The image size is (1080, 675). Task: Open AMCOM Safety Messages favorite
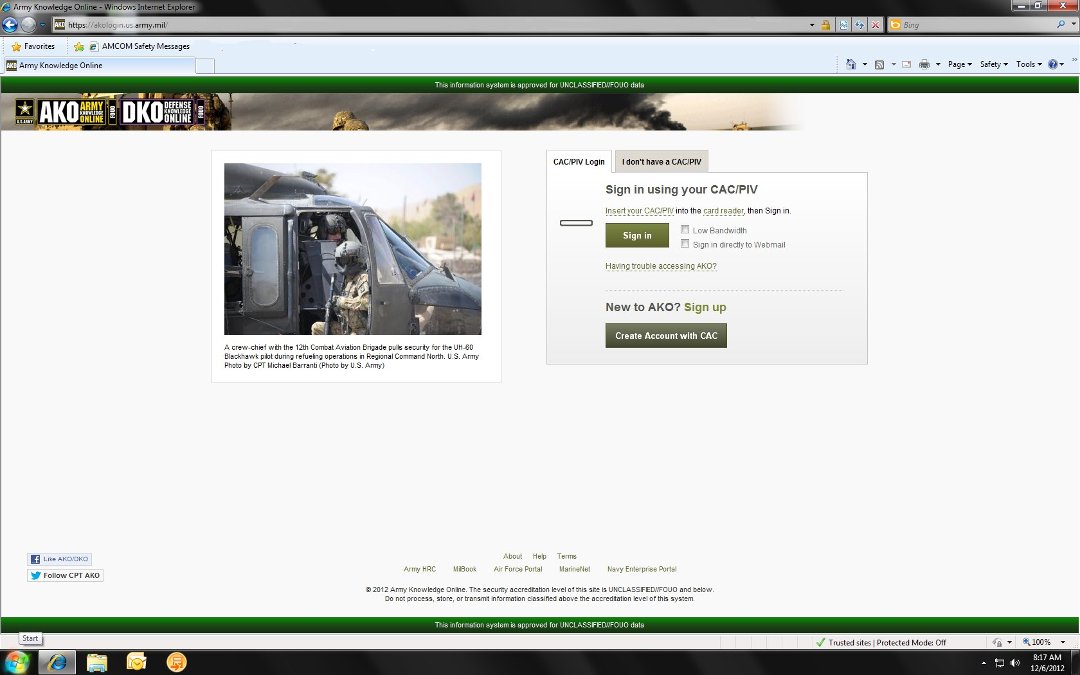(x=139, y=47)
